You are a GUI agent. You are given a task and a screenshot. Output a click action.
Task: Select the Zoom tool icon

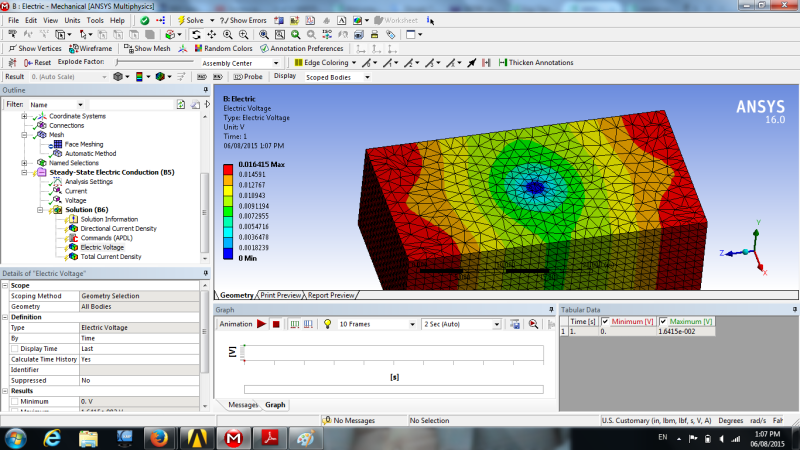coord(228,35)
